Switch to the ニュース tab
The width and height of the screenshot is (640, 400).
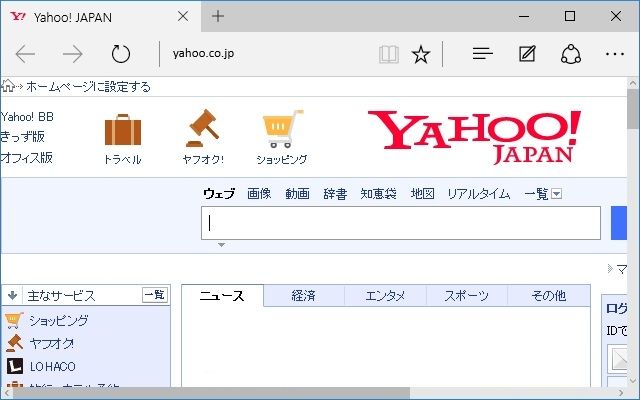click(x=222, y=296)
